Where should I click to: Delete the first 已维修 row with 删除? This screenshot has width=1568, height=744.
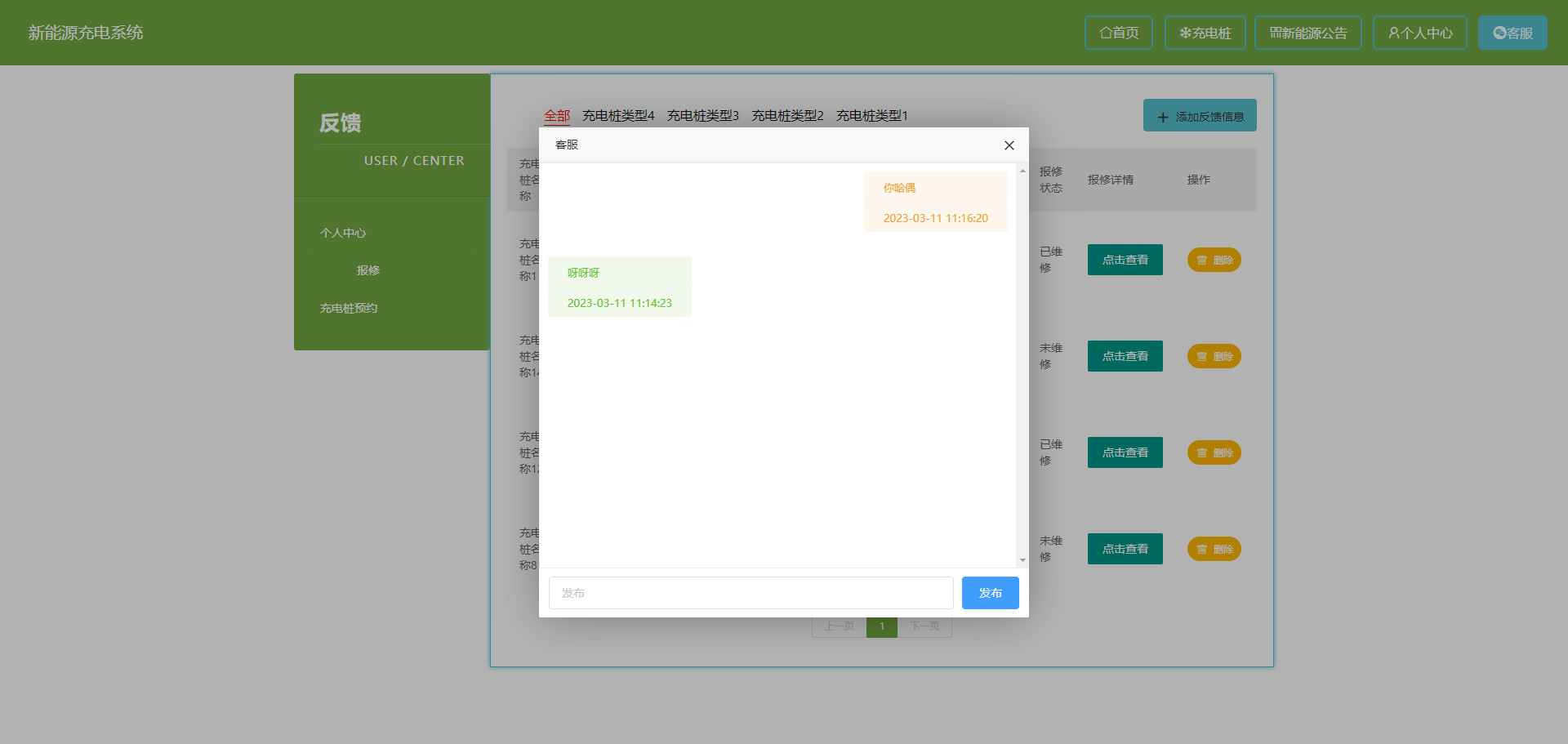click(1214, 260)
